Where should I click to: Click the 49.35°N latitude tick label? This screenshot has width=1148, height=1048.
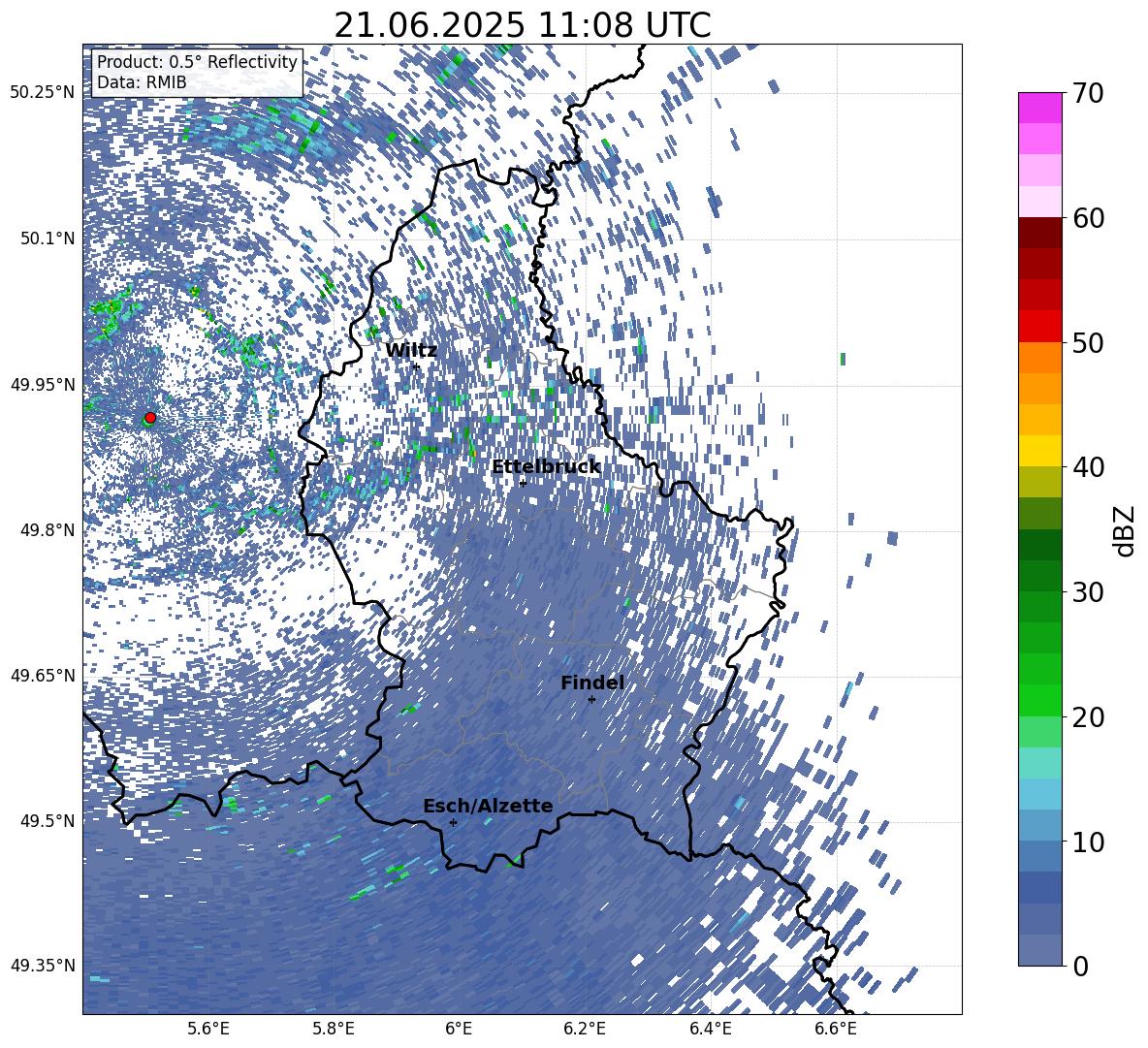tap(43, 966)
